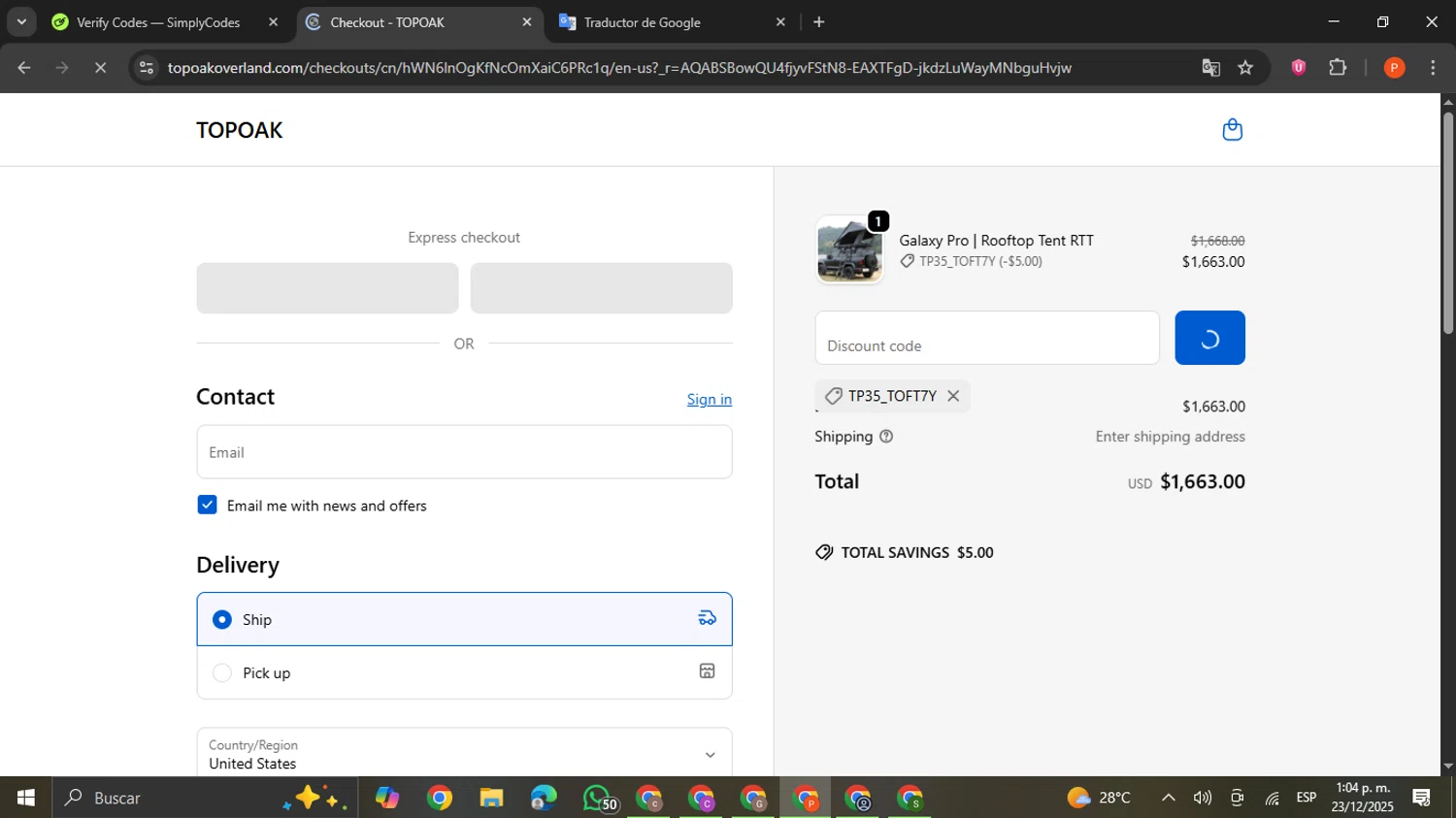Switch to the Verify Codes — SimplyCodes tab
The height and width of the screenshot is (818, 1456).
pyautogui.click(x=159, y=22)
